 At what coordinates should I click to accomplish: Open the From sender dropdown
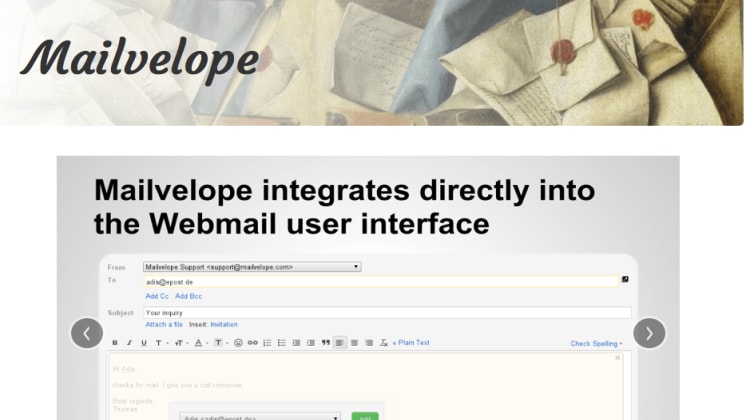(x=252, y=267)
